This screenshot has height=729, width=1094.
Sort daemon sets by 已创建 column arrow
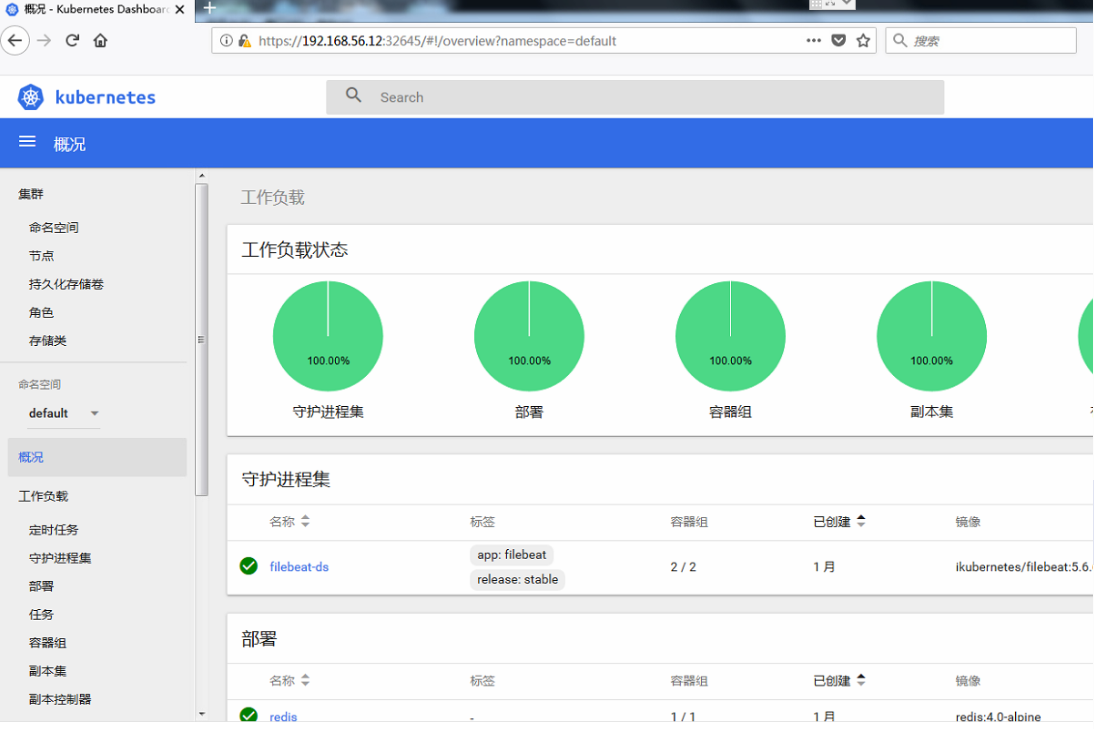861,521
